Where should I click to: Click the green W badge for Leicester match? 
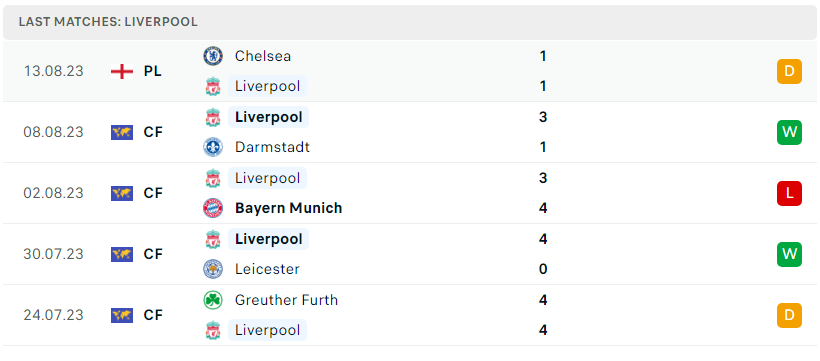tap(789, 254)
